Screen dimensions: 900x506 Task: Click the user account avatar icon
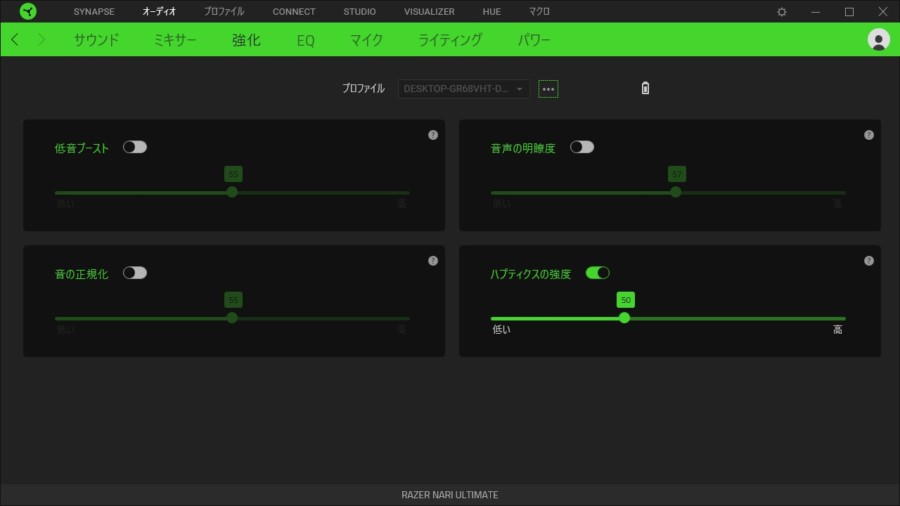click(x=879, y=40)
